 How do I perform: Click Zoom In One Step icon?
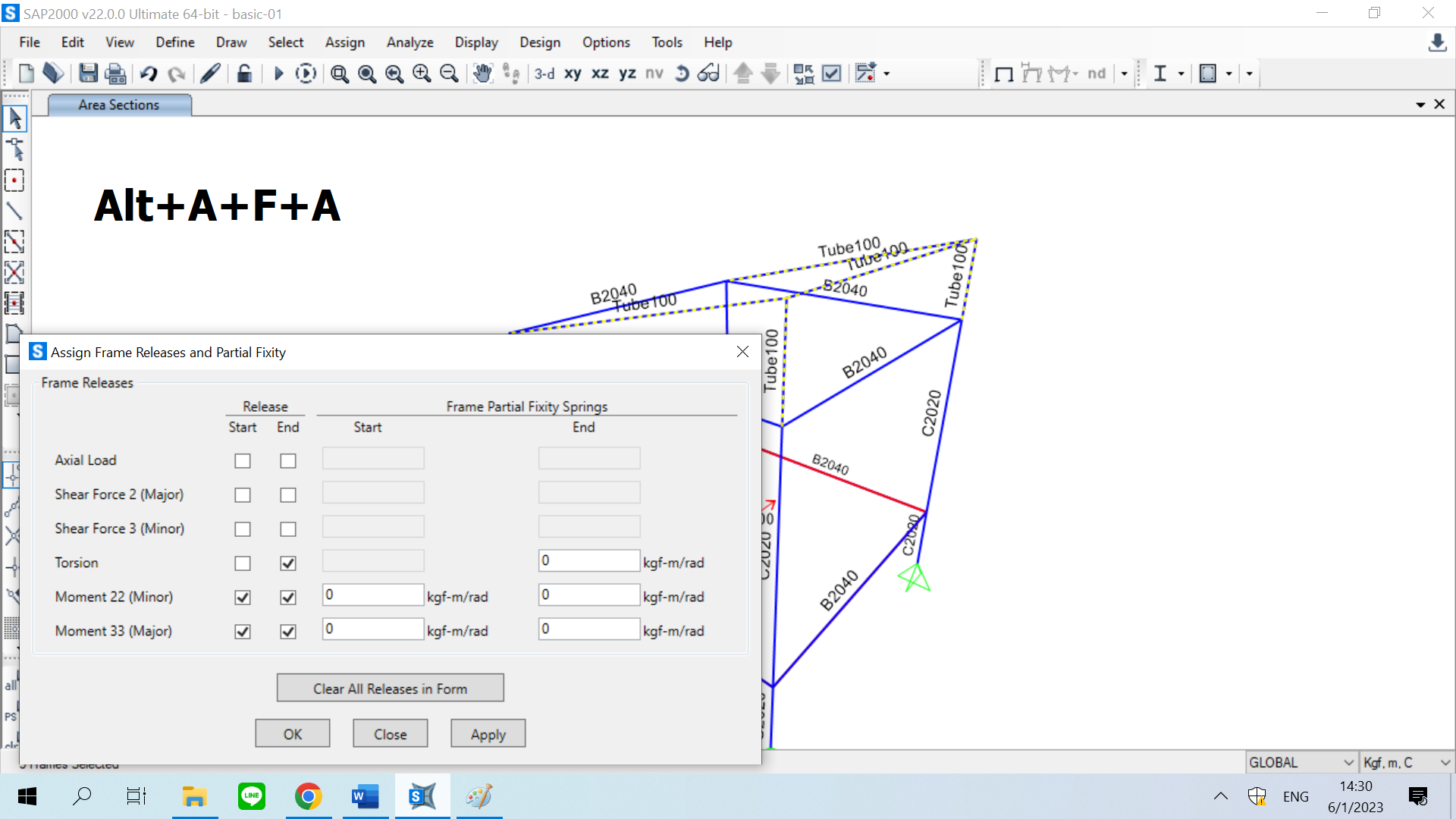[x=422, y=74]
